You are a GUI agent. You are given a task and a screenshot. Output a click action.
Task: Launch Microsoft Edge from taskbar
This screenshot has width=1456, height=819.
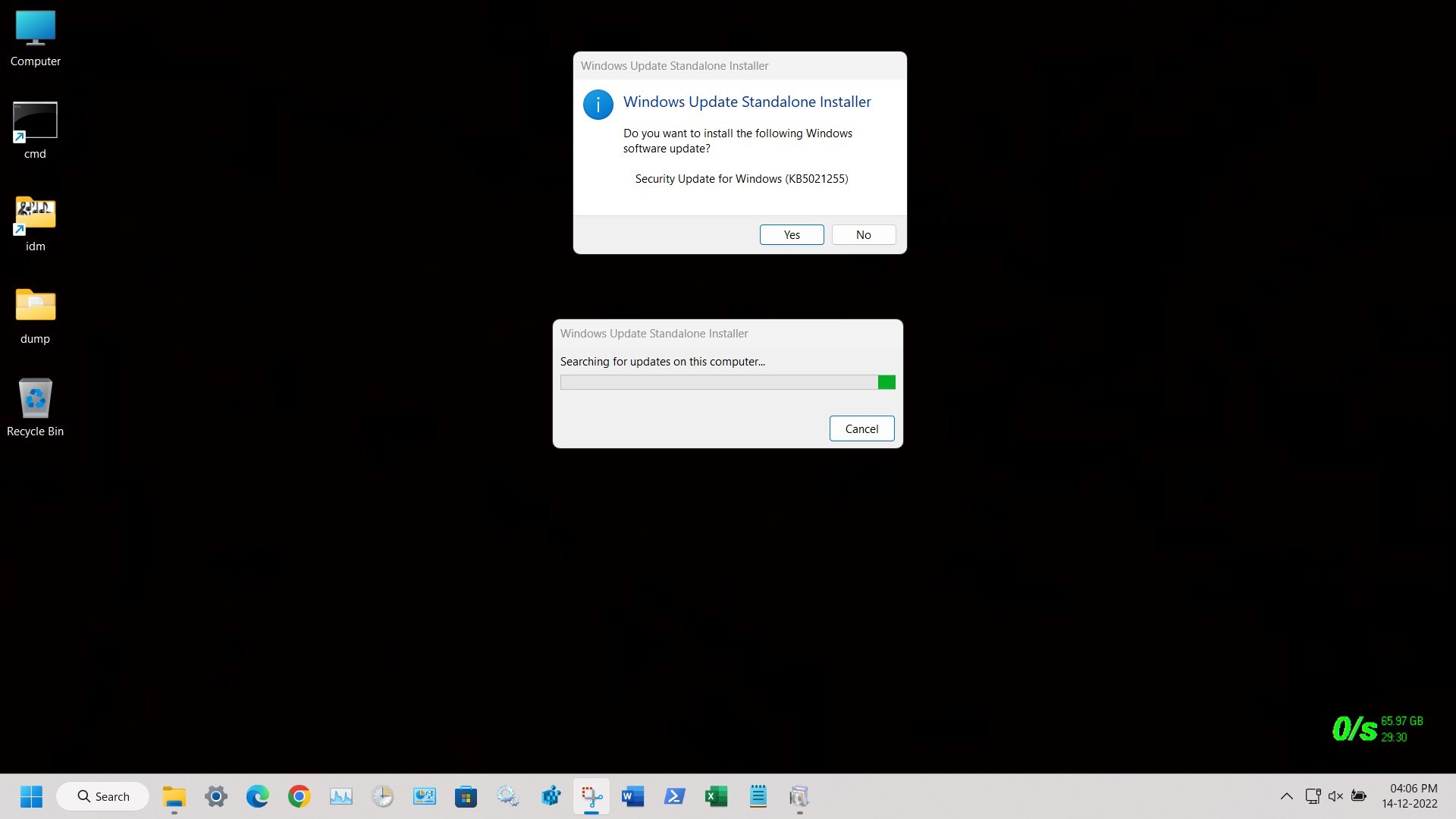[x=258, y=796]
